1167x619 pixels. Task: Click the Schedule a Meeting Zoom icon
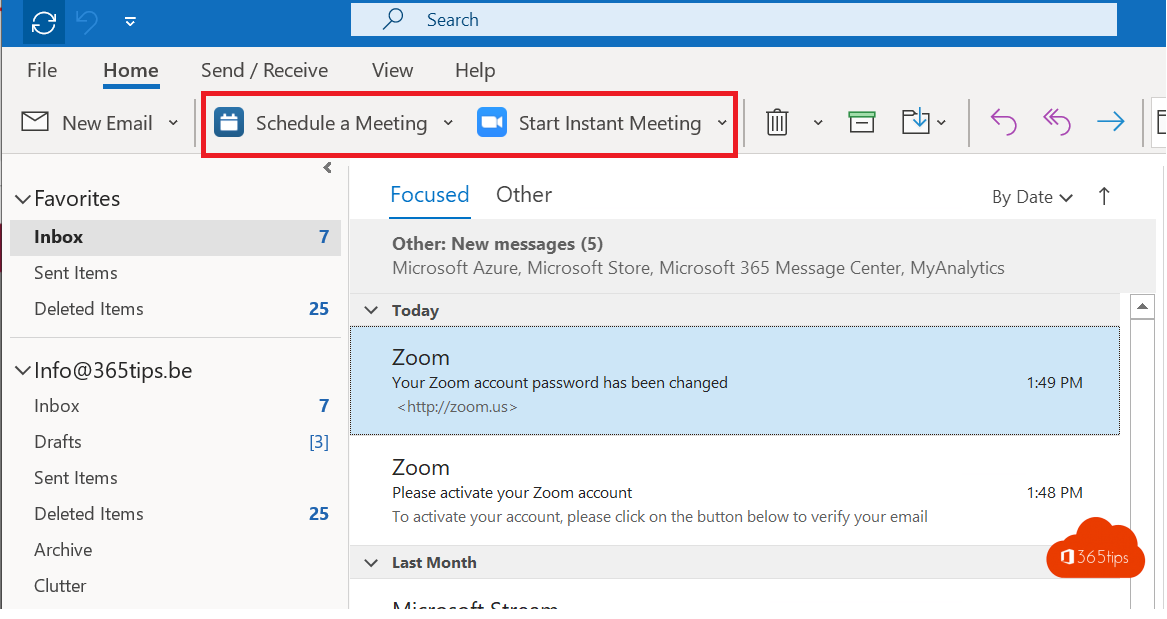tap(229, 122)
